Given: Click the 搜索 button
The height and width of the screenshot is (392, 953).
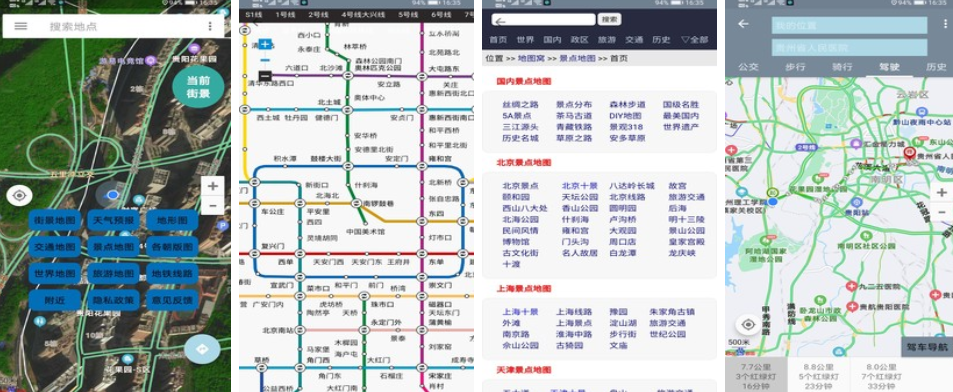Looking at the screenshot, I should tap(609, 19).
